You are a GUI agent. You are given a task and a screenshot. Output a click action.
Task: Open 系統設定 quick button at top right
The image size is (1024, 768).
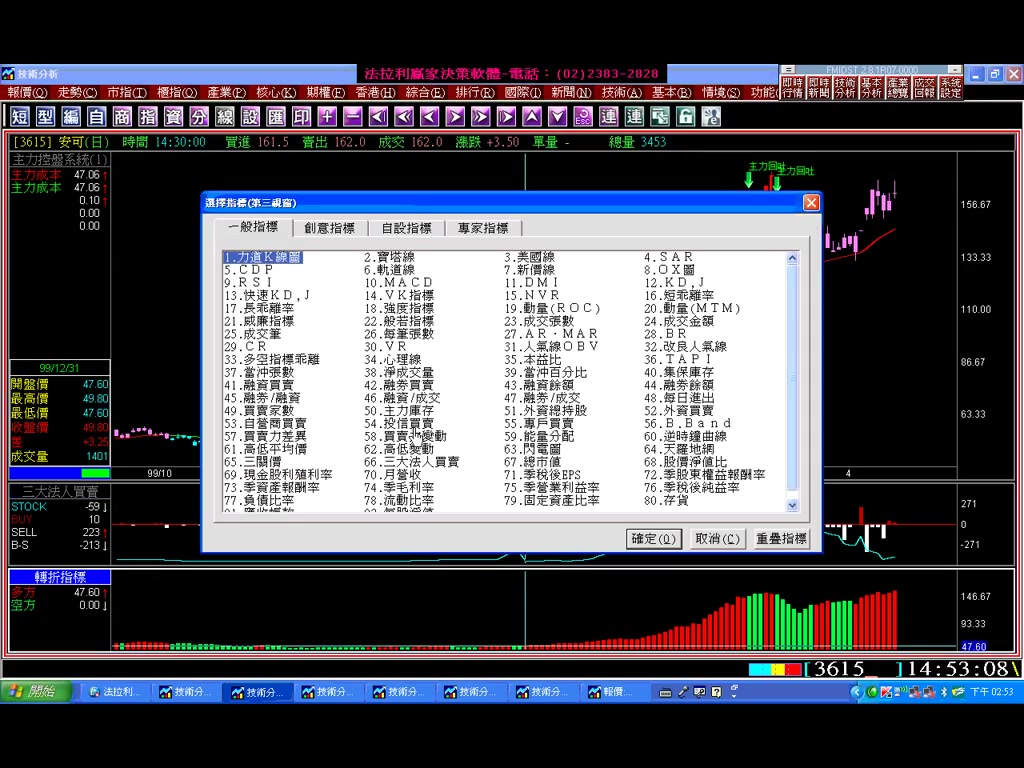(950, 88)
